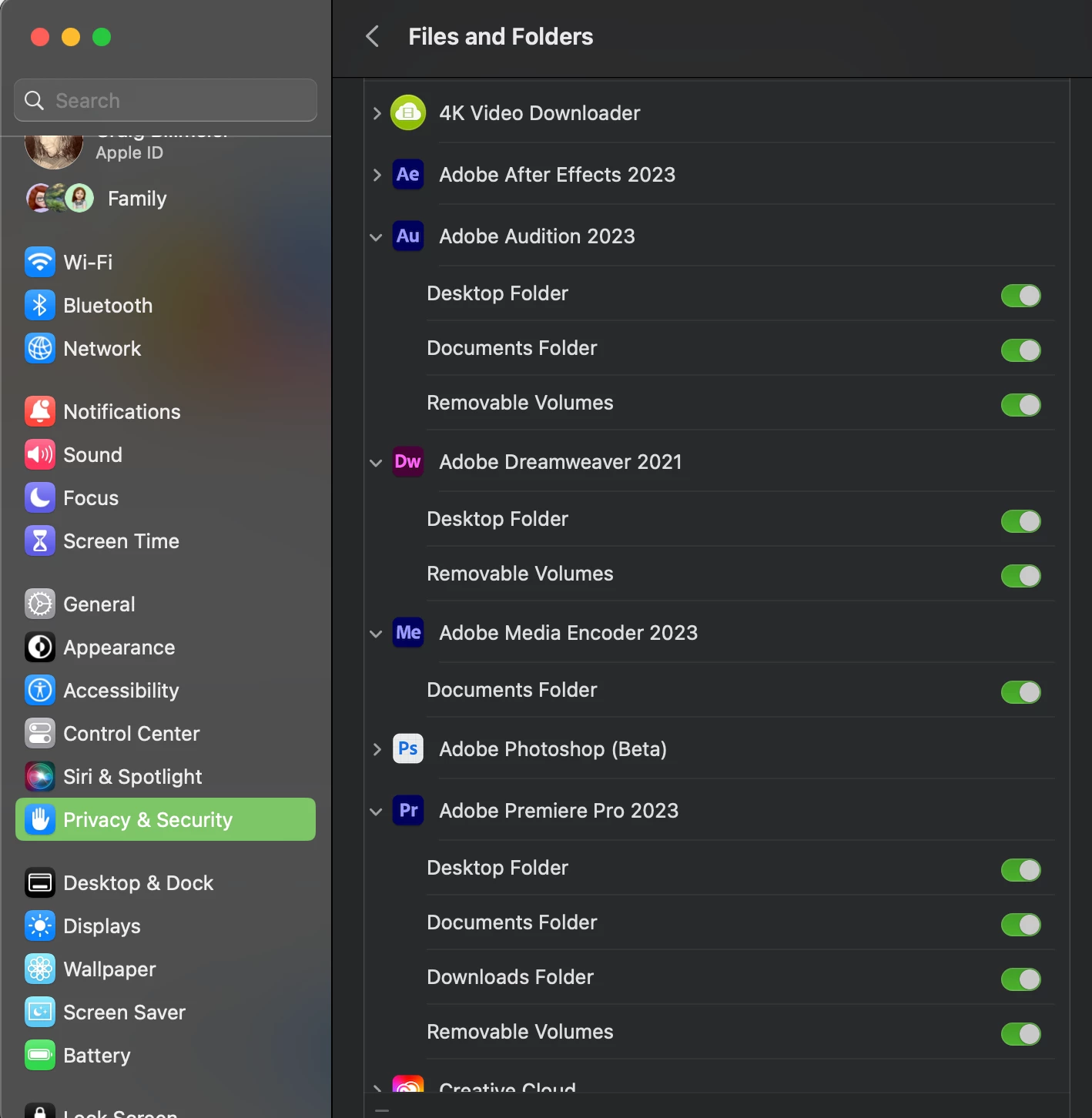The image size is (1092, 1118).
Task: Toggle Premiere Pro Documents Folder access
Action: [x=1021, y=924]
